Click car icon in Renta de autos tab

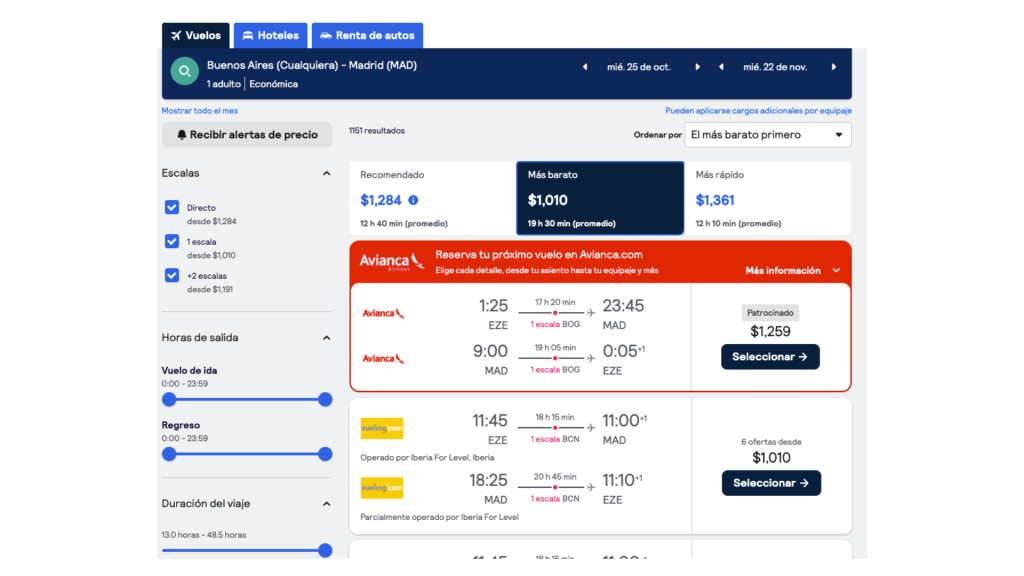click(325, 35)
